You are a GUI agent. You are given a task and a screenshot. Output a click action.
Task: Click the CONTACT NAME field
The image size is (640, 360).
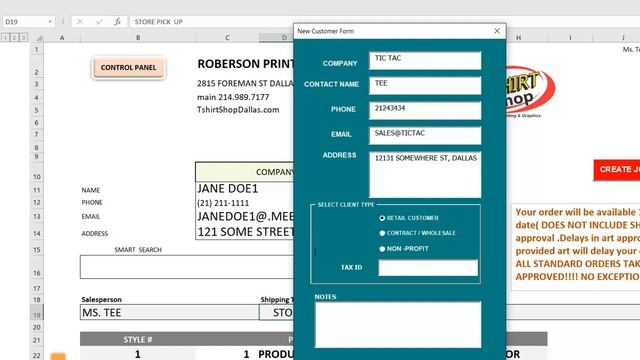pyautogui.click(x=425, y=86)
